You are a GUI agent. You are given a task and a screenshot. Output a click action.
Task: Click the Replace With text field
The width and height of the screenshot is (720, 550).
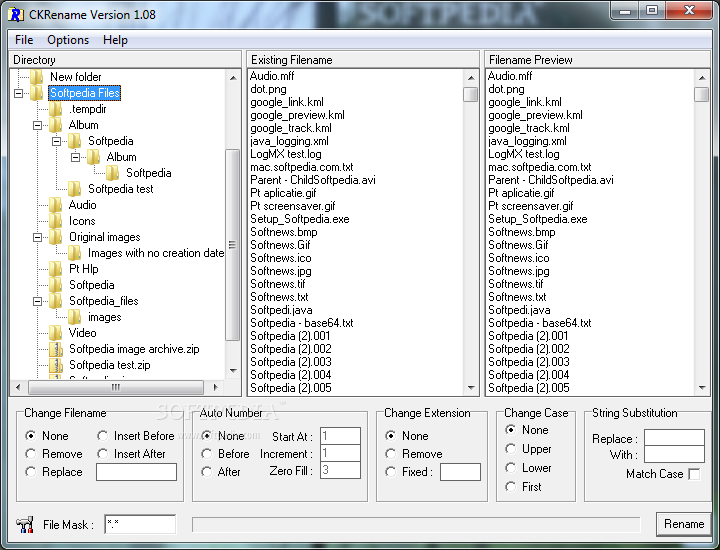pos(674,455)
